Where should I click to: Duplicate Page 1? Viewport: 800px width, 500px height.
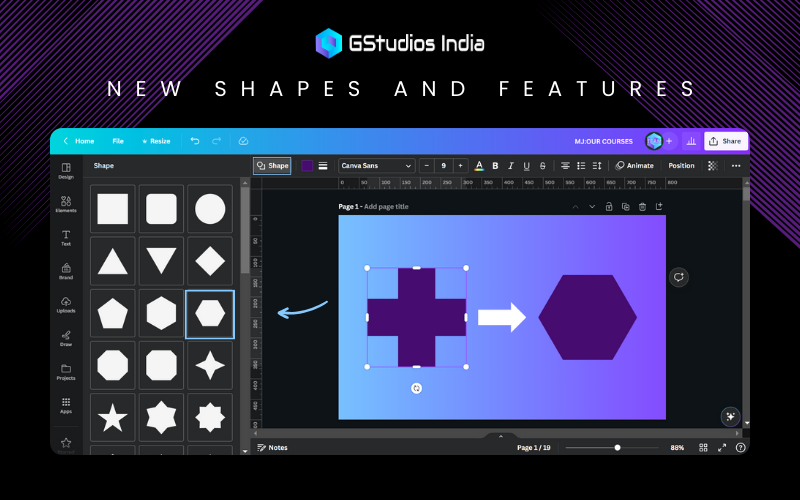[626, 207]
